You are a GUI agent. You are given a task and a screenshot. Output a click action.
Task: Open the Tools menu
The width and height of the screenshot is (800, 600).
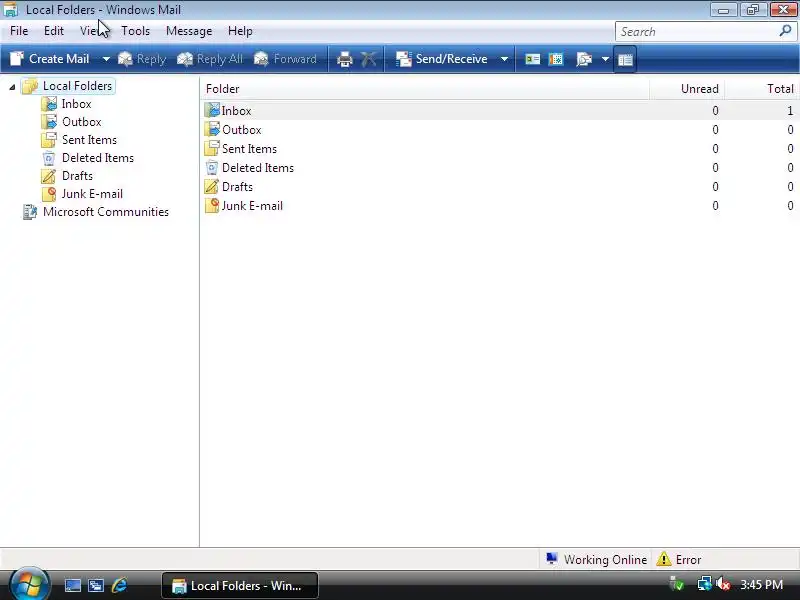[135, 31]
